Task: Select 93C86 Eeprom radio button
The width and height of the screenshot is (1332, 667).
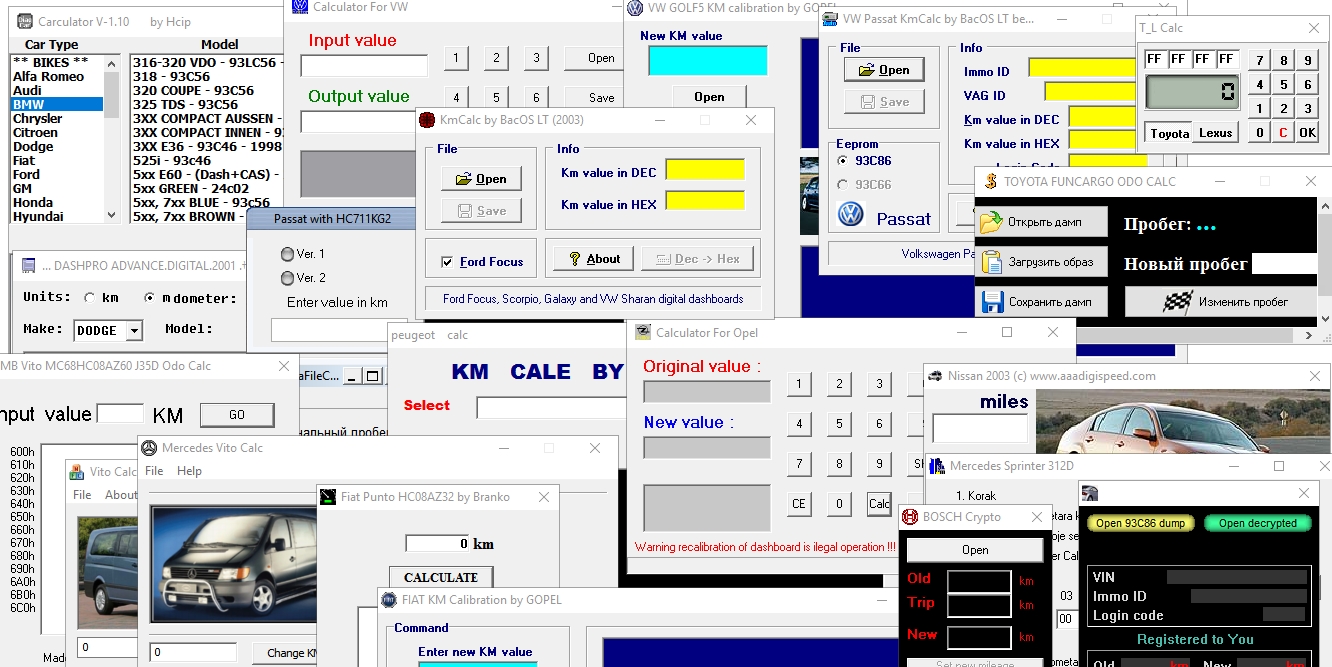Action: 843,160
